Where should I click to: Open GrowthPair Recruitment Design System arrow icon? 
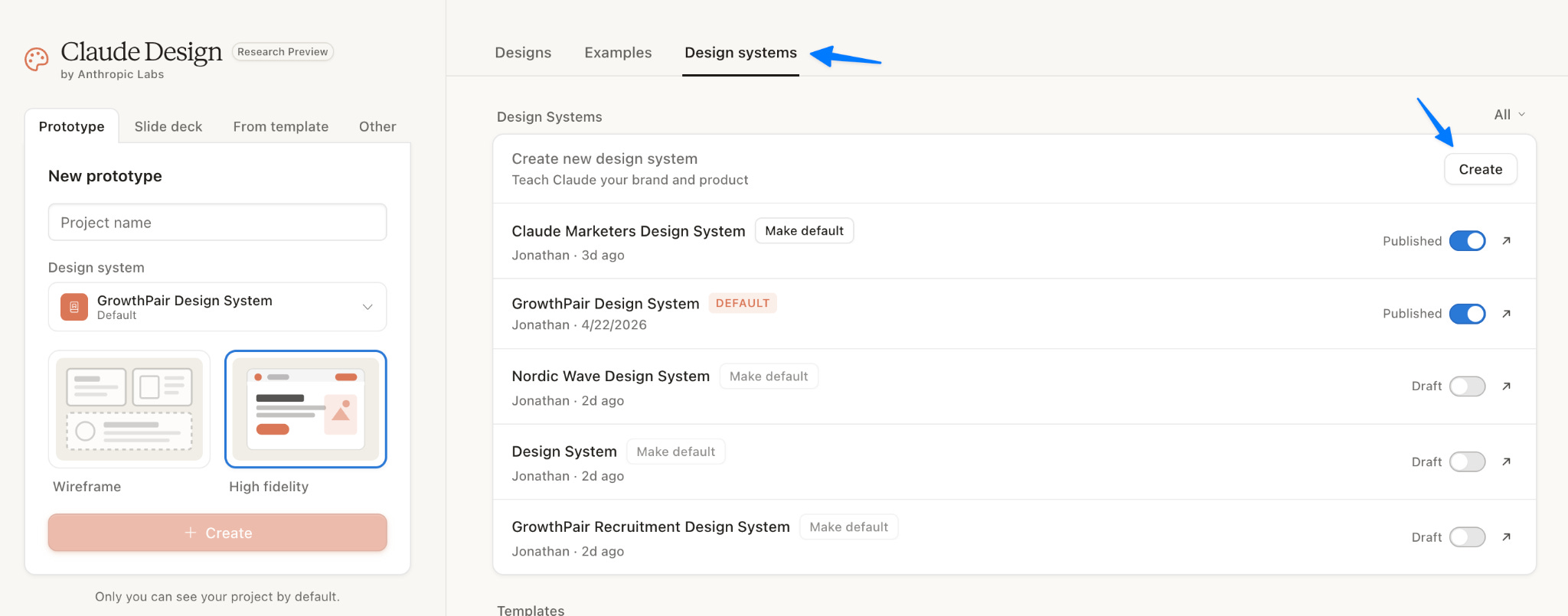pyautogui.click(x=1506, y=537)
